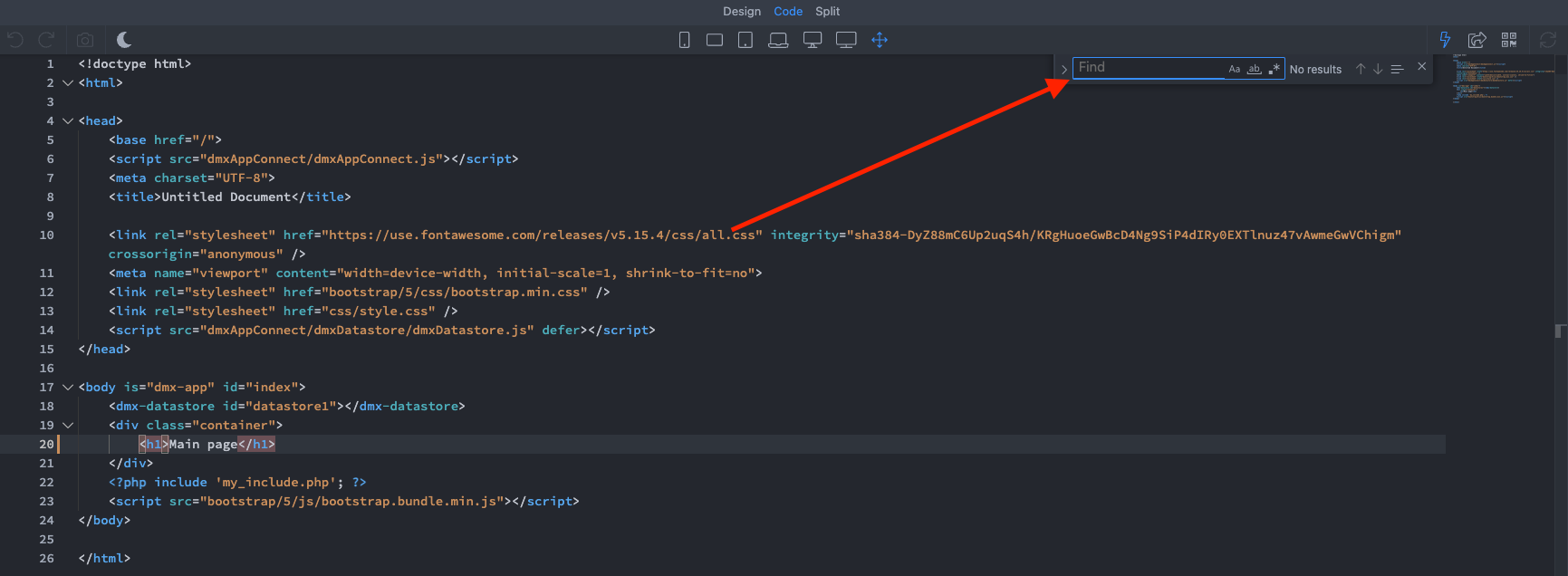Viewport: 1568px width, 576px height.
Task: Click the 'Untitled Document' title text
Action: (x=226, y=197)
